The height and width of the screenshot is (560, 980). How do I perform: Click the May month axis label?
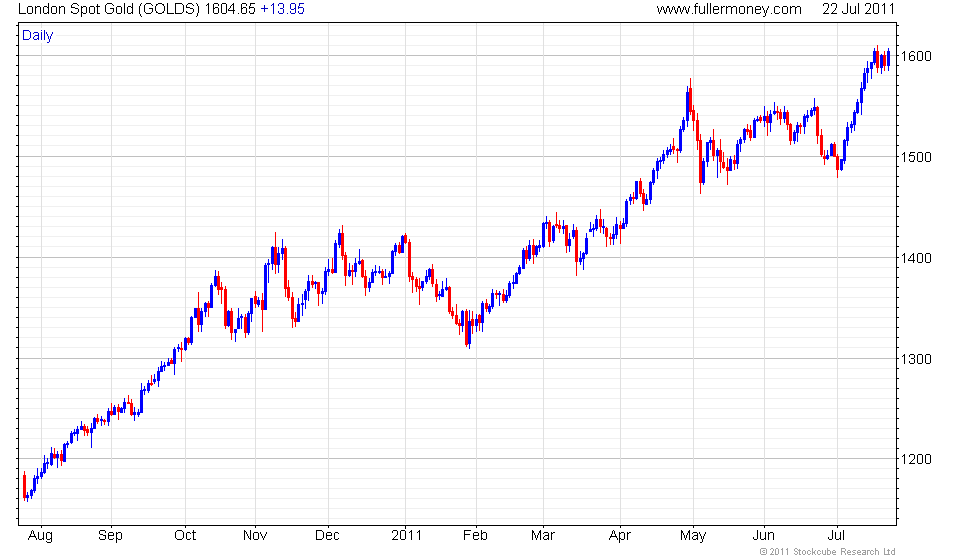click(693, 536)
